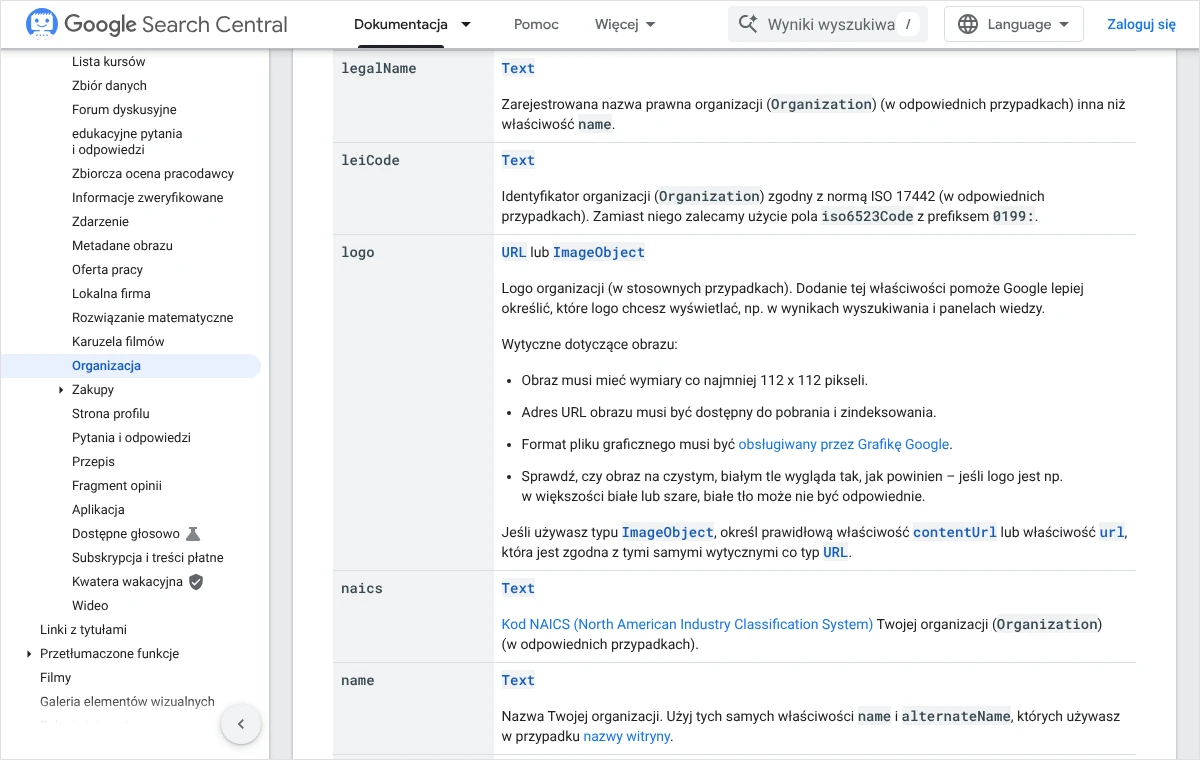Click the Text type link for naics

518,588
